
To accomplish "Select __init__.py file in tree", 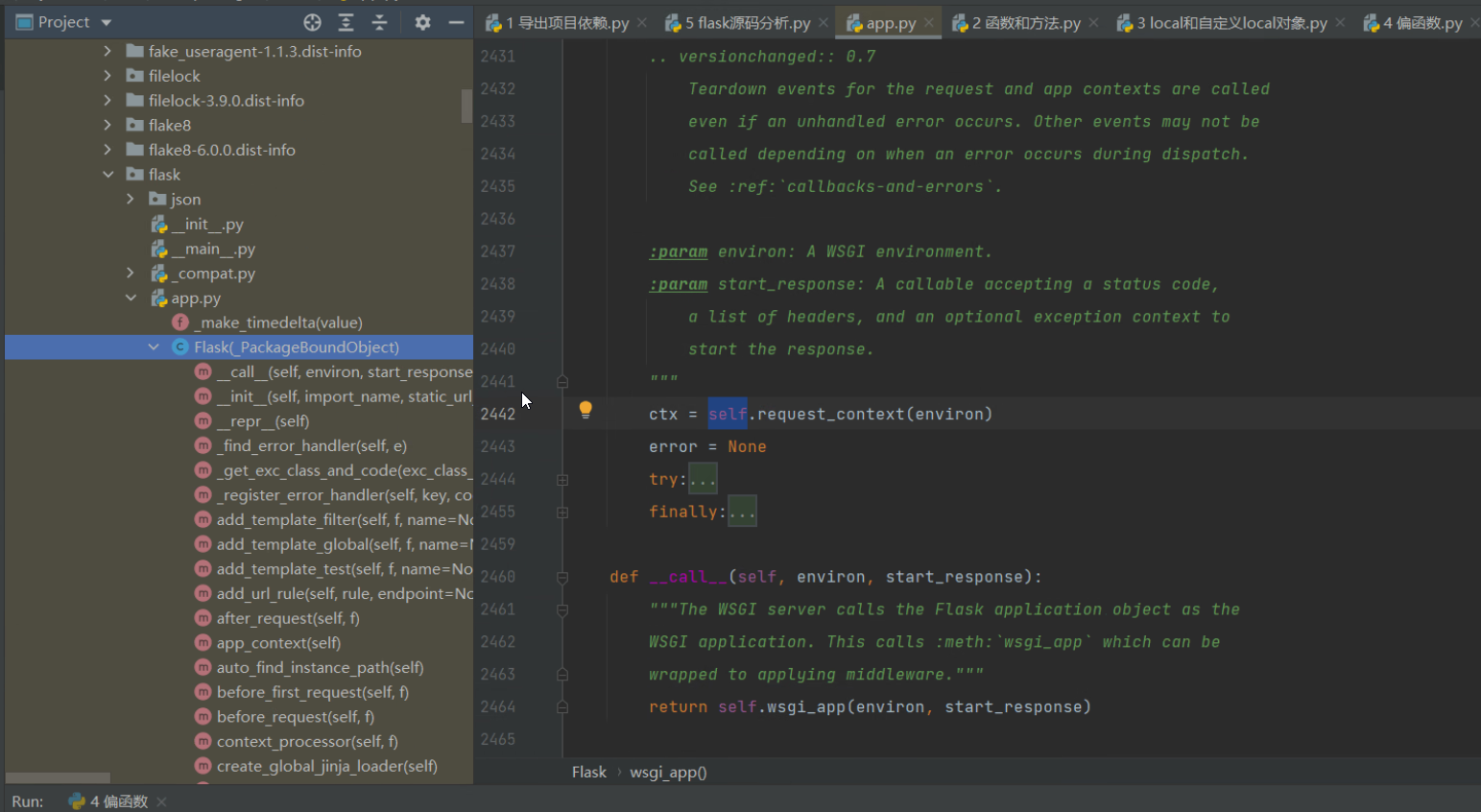I will click(x=198, y=224).
